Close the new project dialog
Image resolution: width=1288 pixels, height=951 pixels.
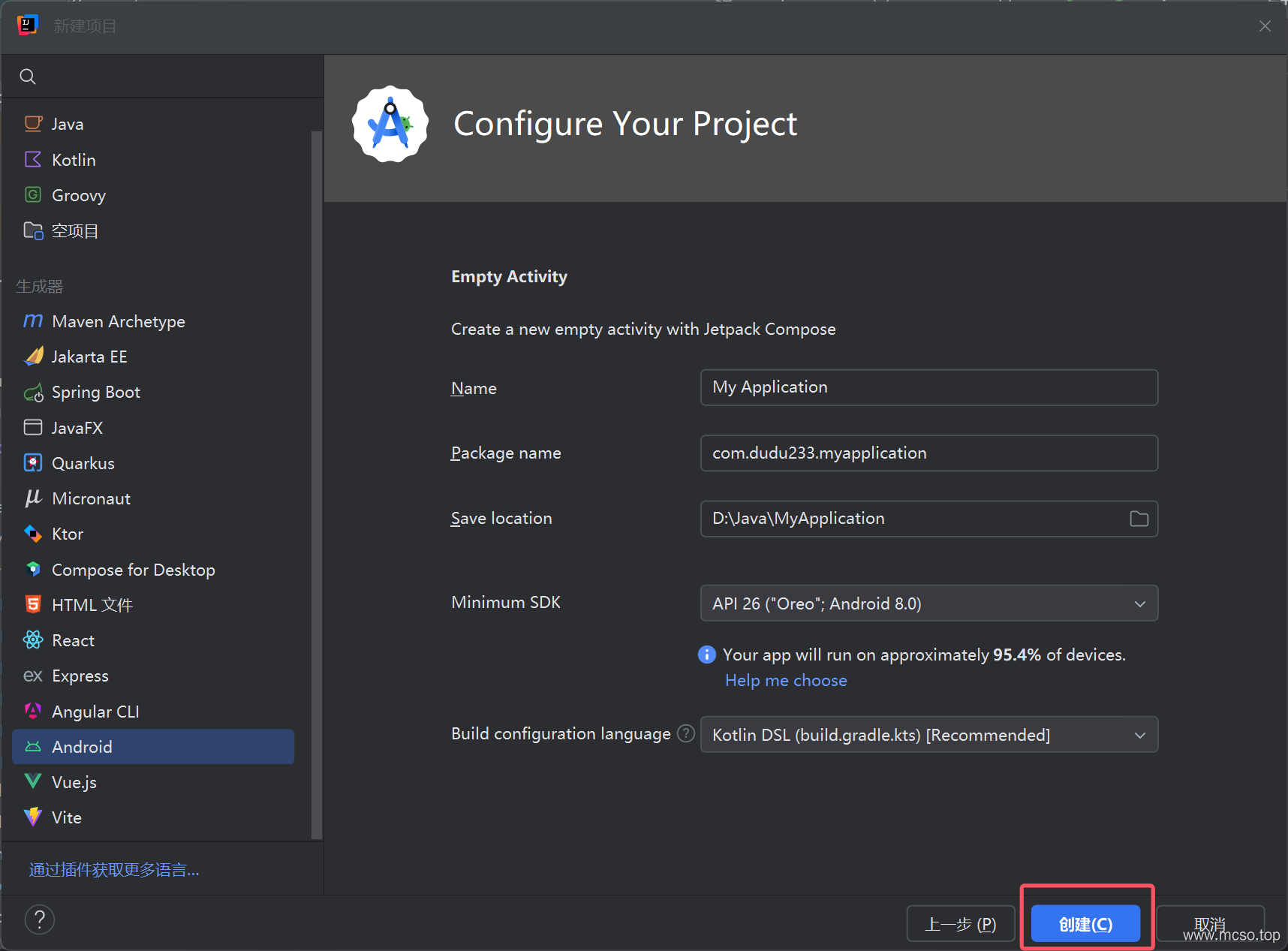click(x=1265, y=26)
